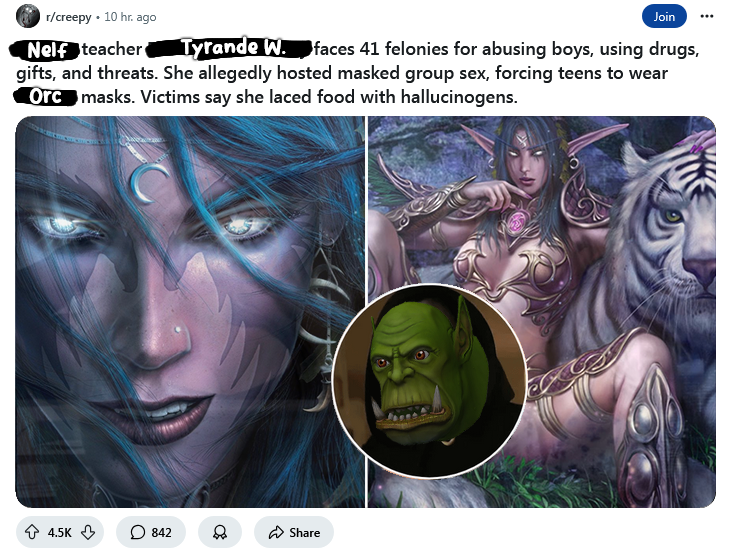The image size is (732, 552).
Task: Open the 842 comments
Action: click(151, 532)
